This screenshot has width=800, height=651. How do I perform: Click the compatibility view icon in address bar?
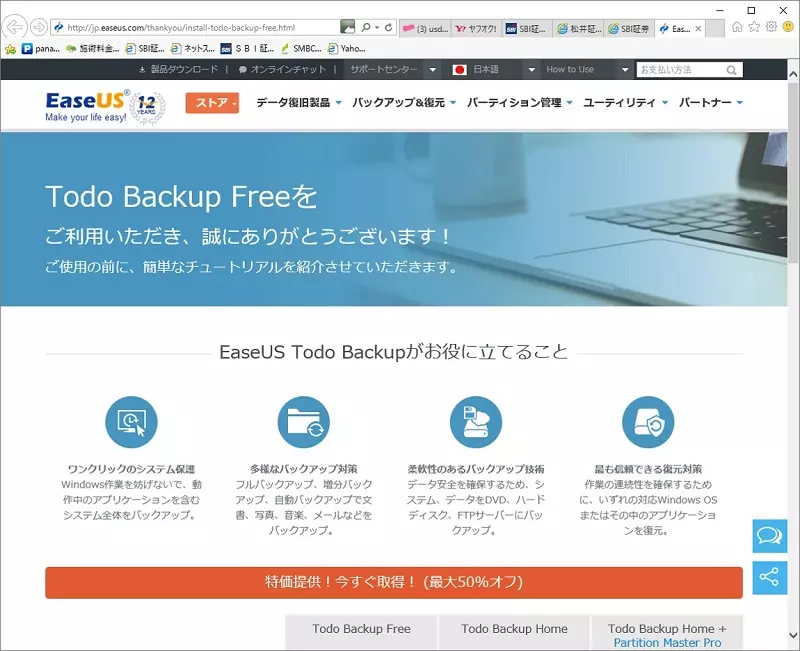(x=347, y=27)
